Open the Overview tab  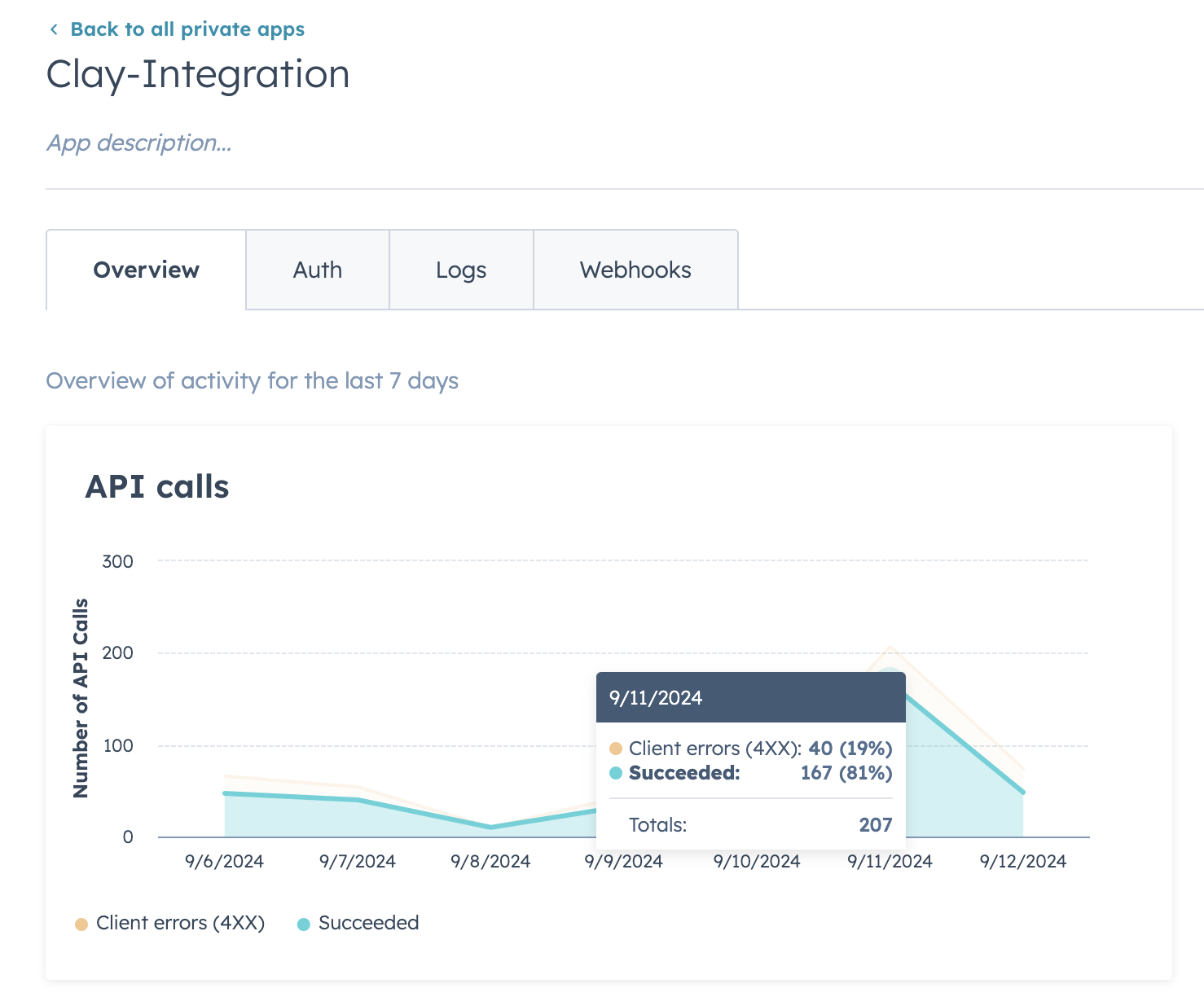coord(146,270)
